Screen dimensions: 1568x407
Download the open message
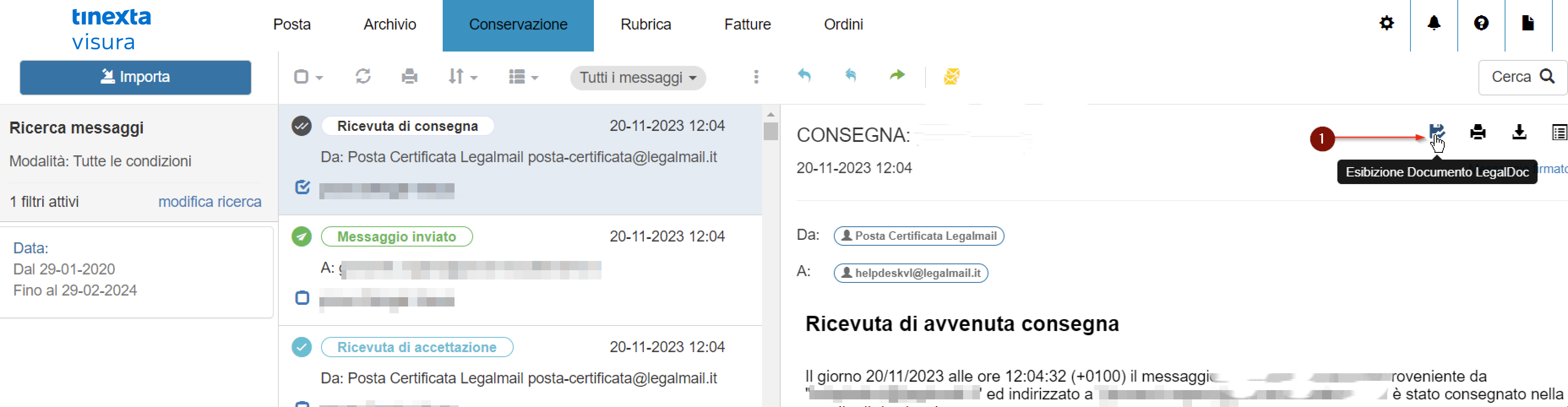1519,132
